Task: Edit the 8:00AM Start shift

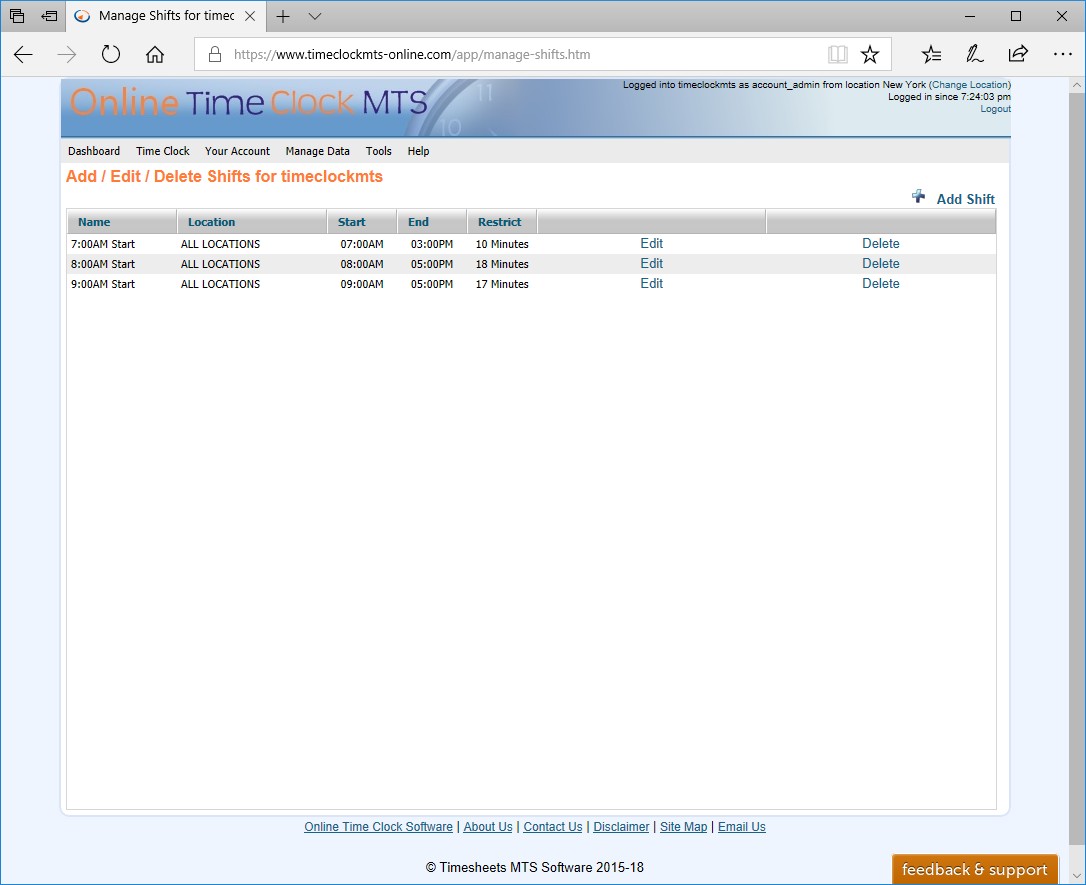Action: click(x=651, y=263)
